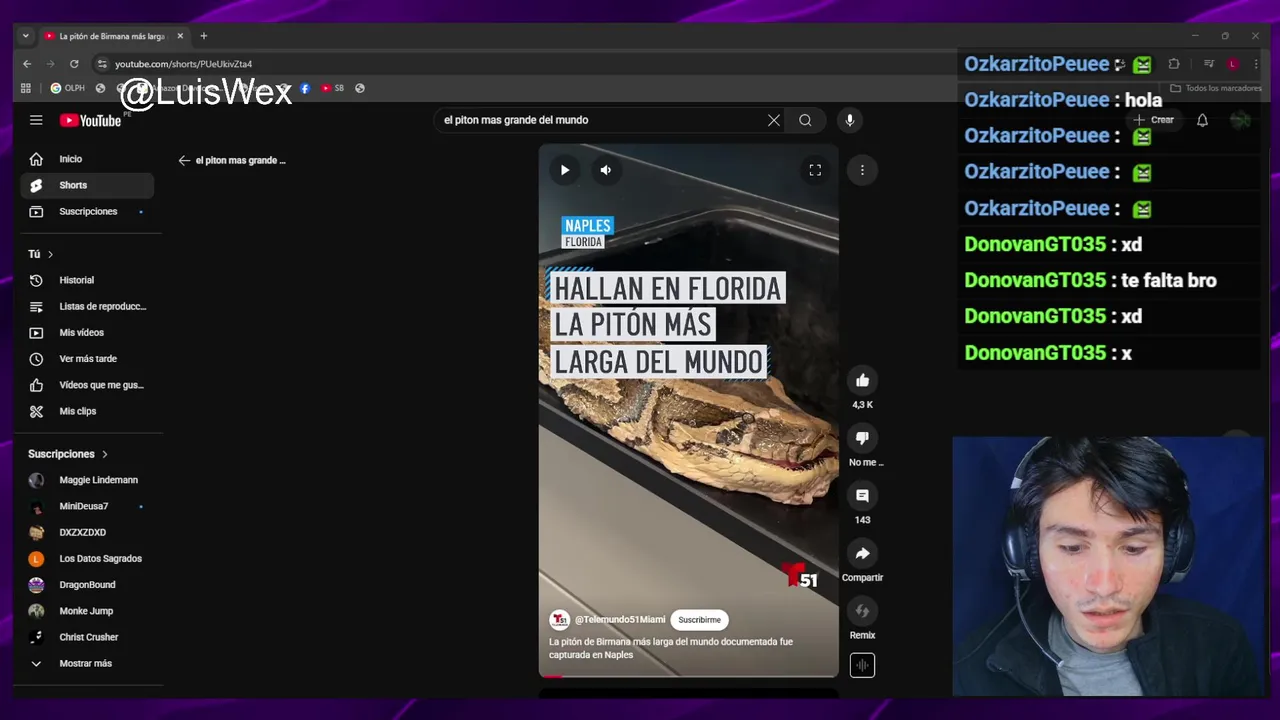Viewport: 1280px width, 720px height.
Task: Open MiniDeusa7 channel subscription
Action: [87, 506]
